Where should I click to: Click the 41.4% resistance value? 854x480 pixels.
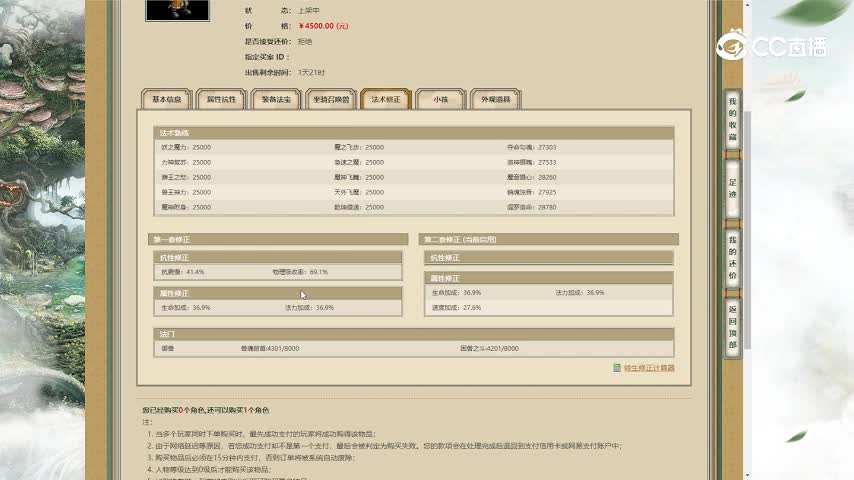pyautogui.click(x=195, y=272)
